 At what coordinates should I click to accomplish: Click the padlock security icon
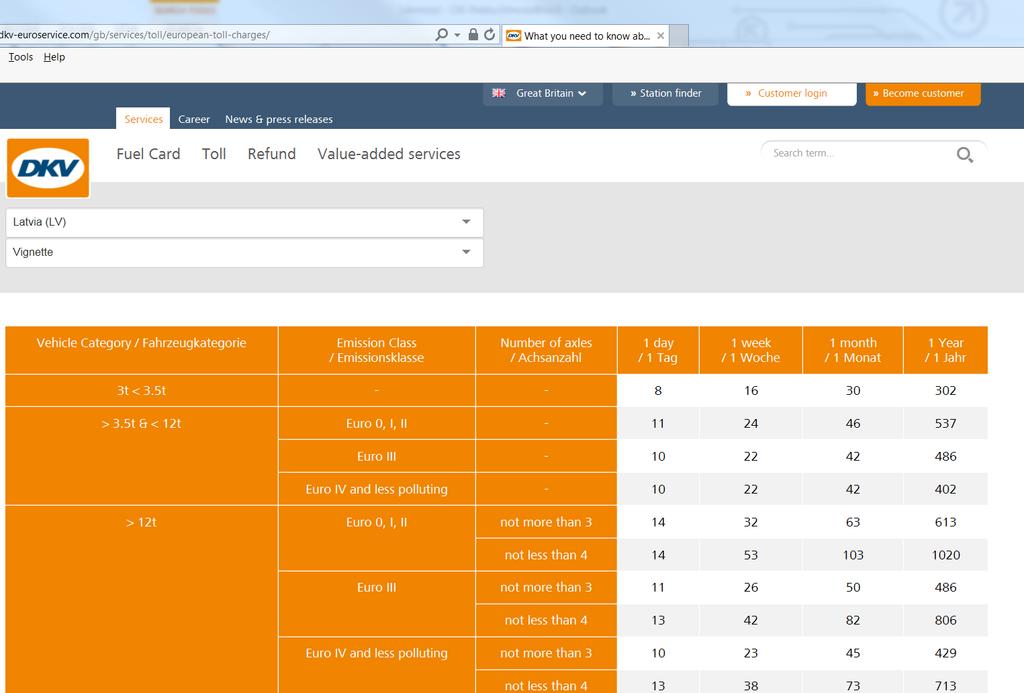point(473,35)
